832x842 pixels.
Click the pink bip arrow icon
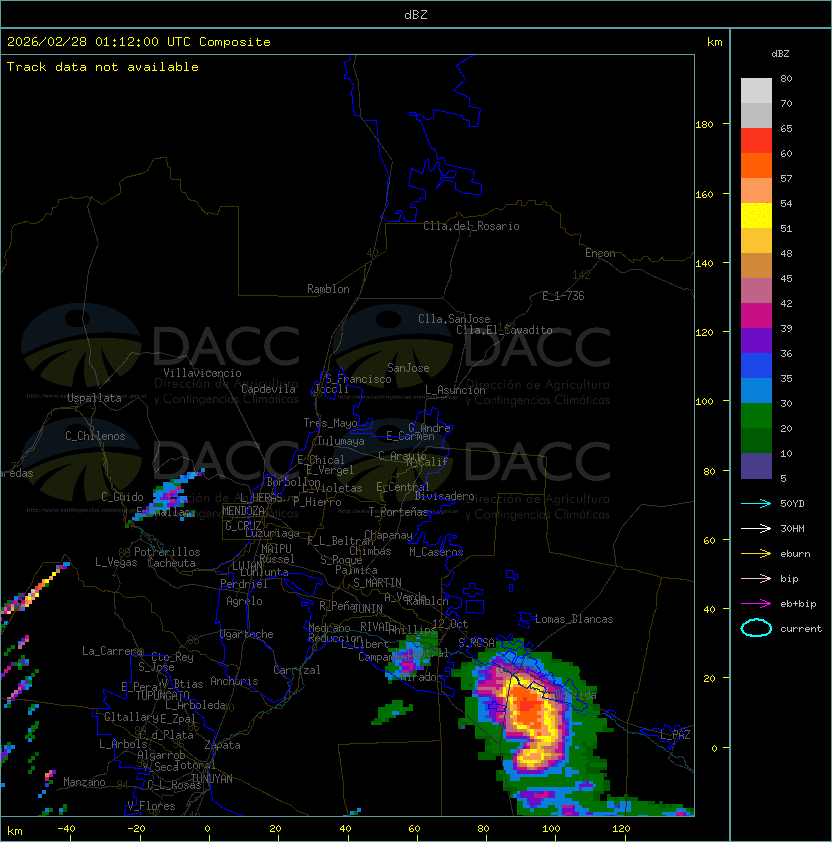pyautogui.click(x=756, y=578)
